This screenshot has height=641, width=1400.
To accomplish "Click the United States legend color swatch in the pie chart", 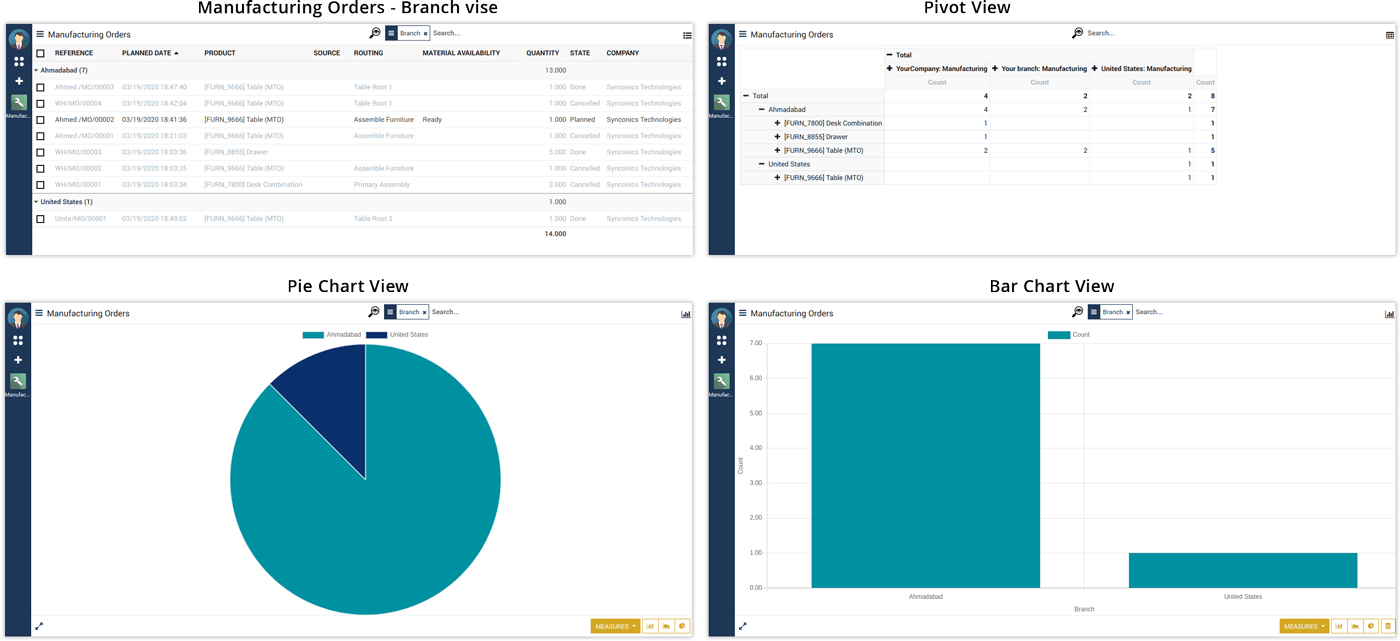I will 376,335.
